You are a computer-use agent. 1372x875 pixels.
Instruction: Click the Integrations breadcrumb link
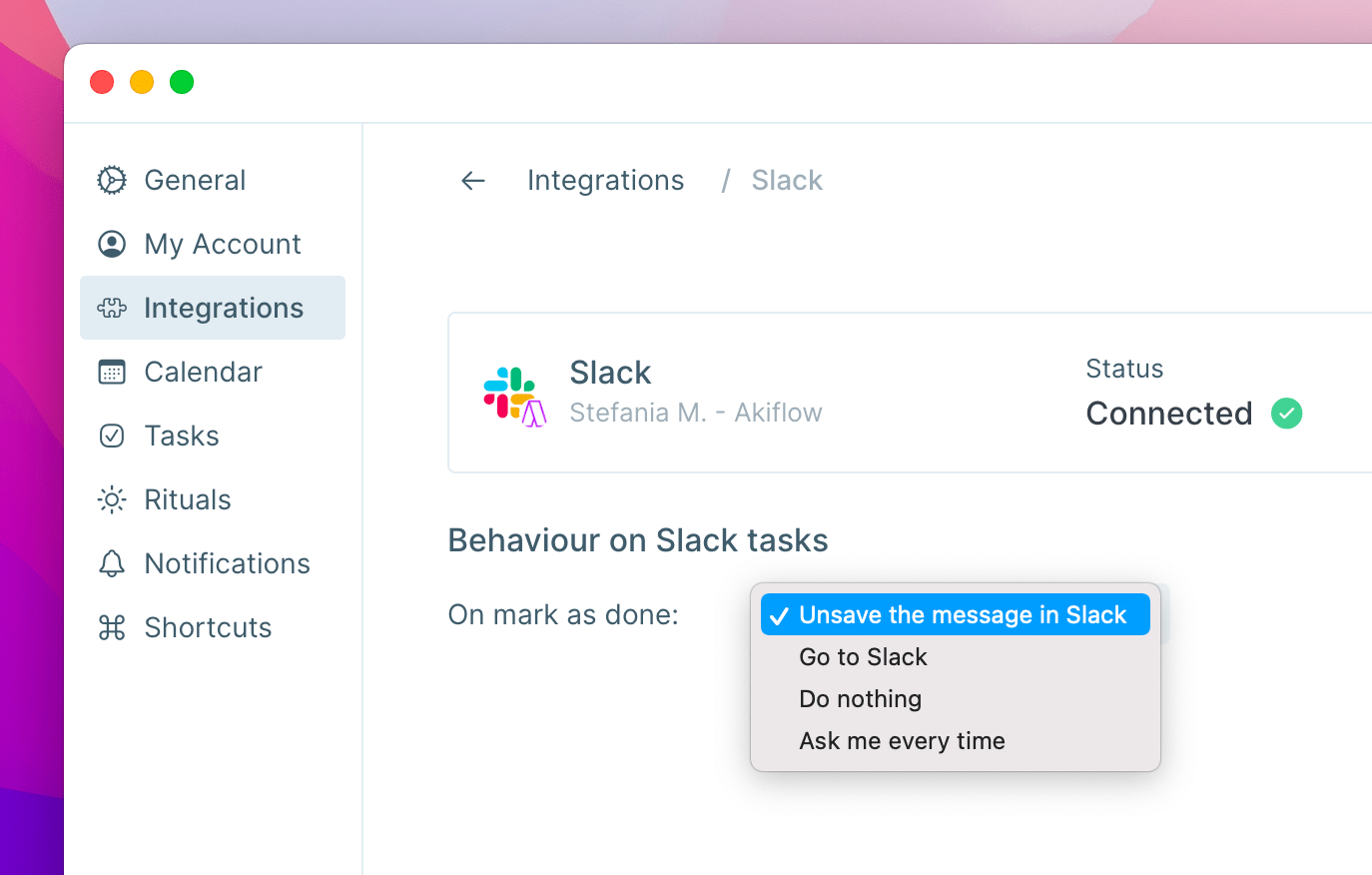tap(605, 180)
